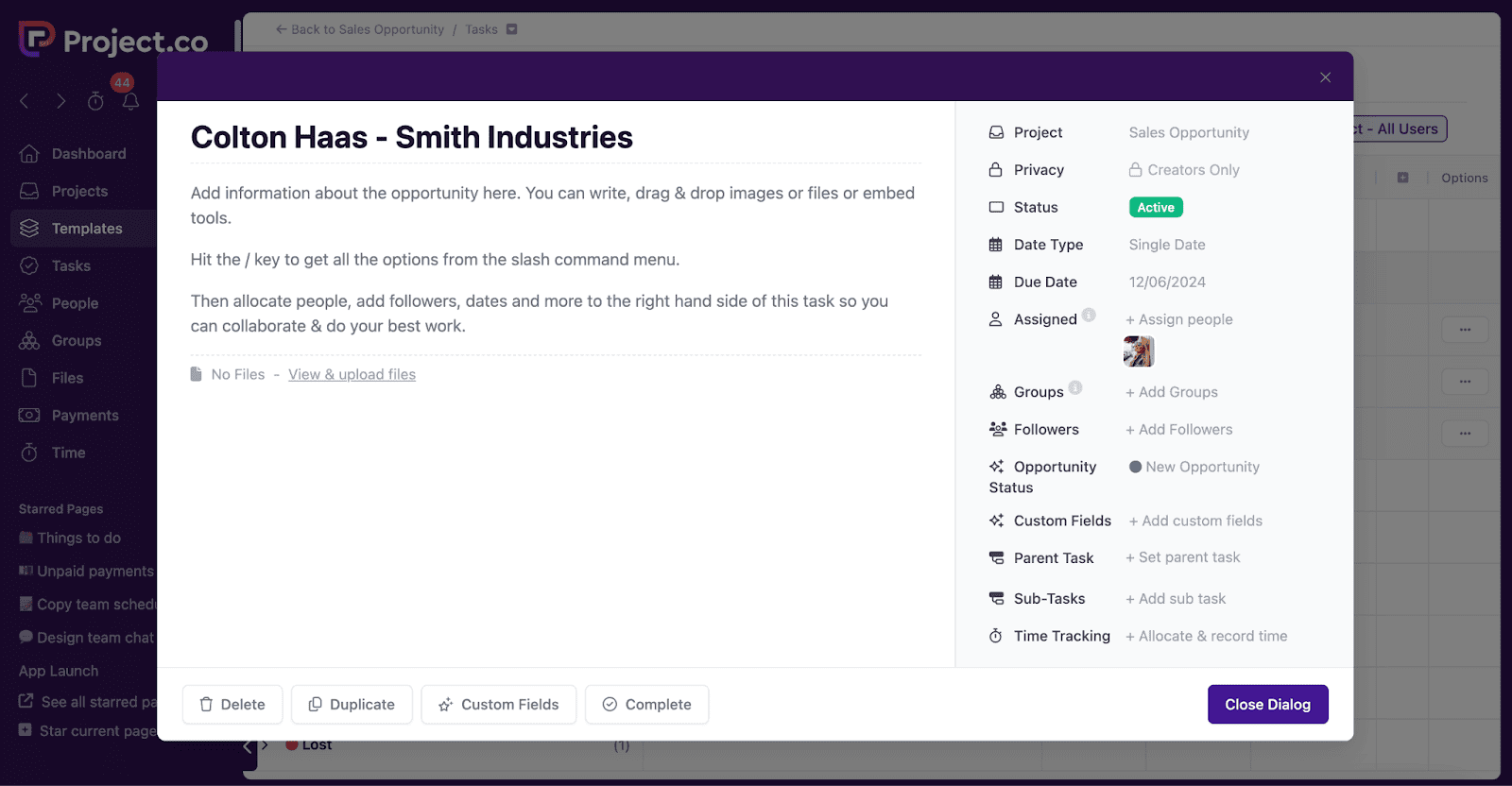Viewport: 1512px width, 786px height.
Task: Change the Active status badge
Action: 1155,208
